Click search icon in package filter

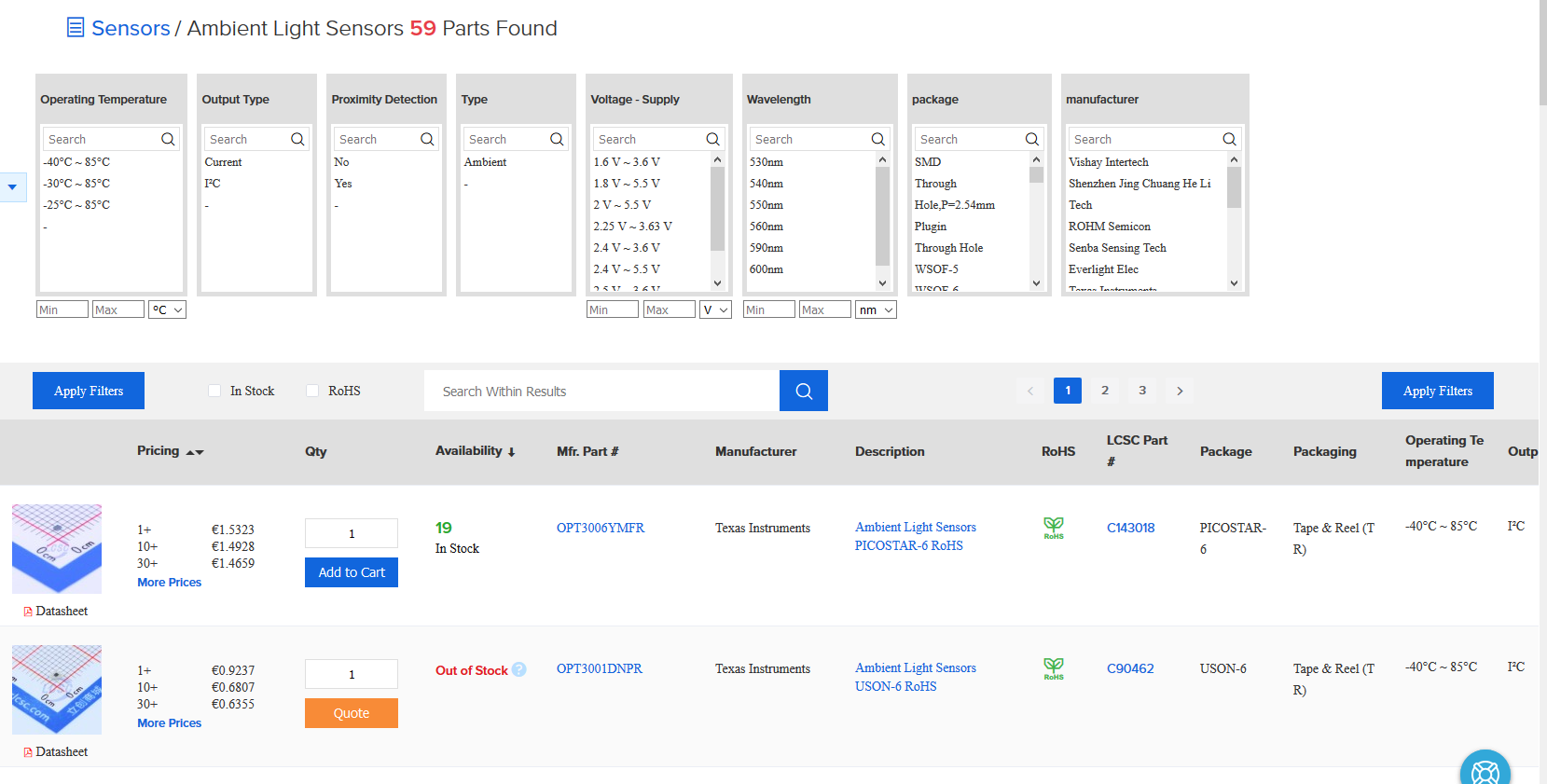click(x=1031, y=139)
